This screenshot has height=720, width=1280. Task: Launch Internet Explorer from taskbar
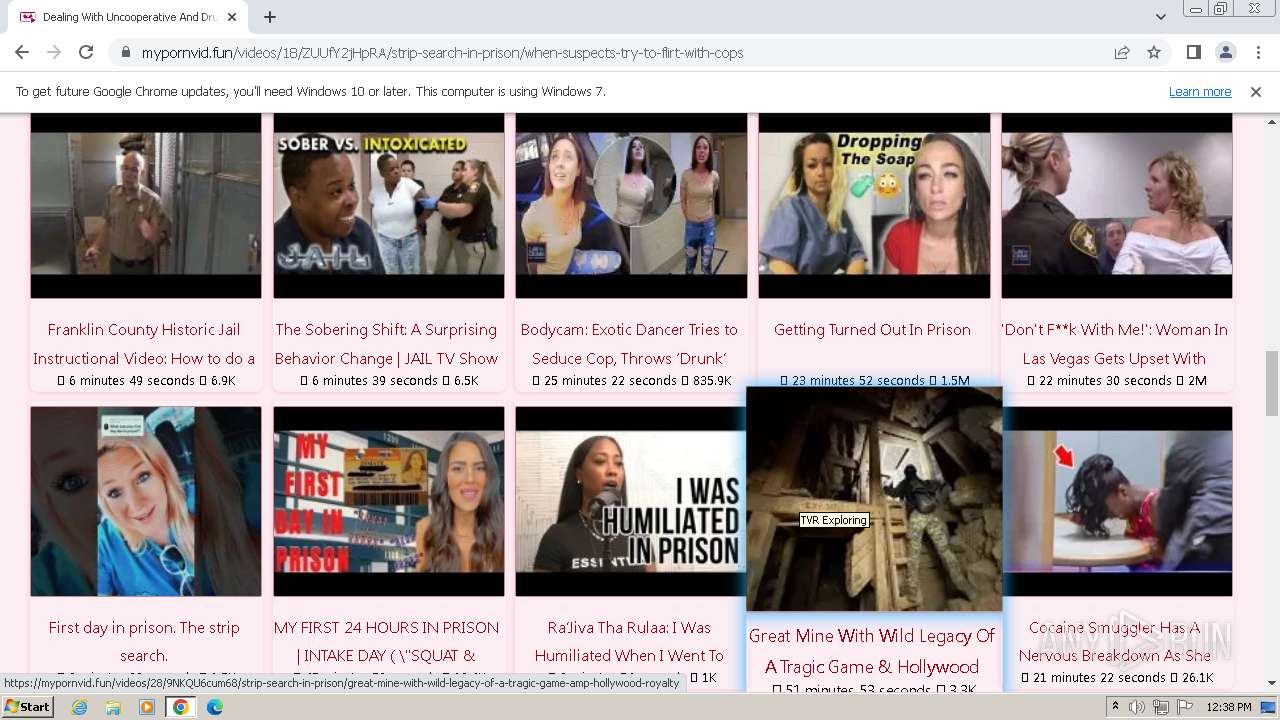pyautogui.click(x=79, y=707)
